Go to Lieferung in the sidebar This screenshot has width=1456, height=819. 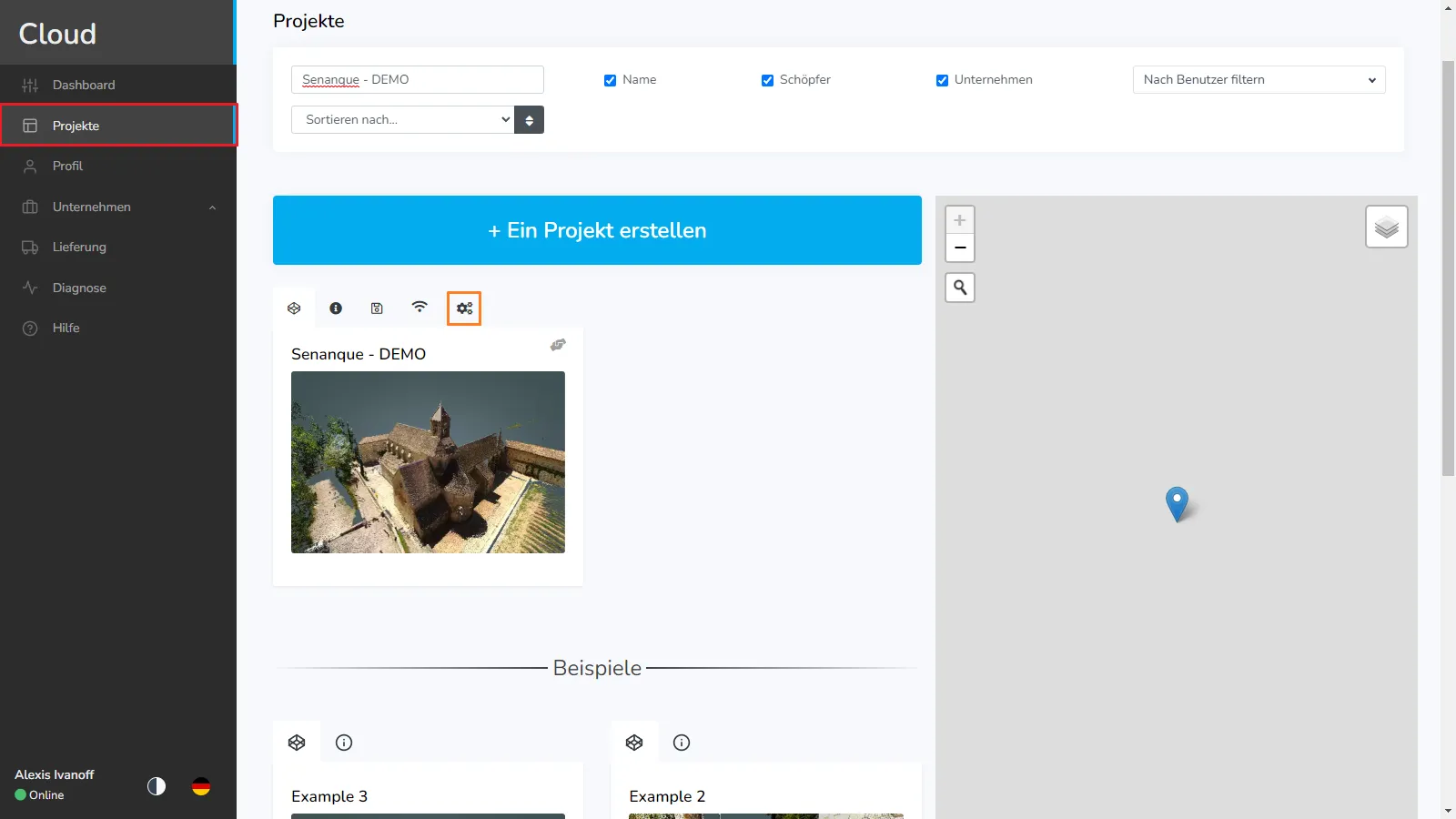(x=118, y=247)
